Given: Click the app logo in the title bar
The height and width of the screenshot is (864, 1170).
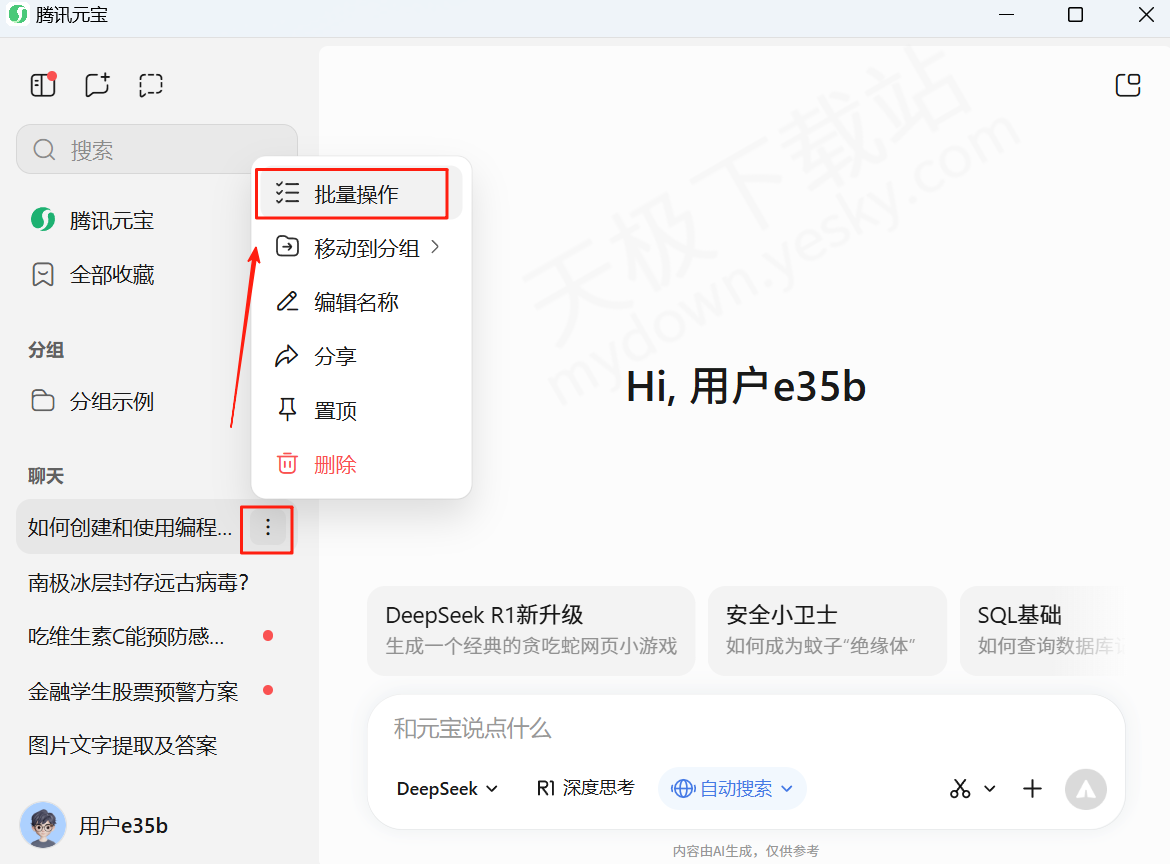Looking at the screenshot, I should point(17,15).
